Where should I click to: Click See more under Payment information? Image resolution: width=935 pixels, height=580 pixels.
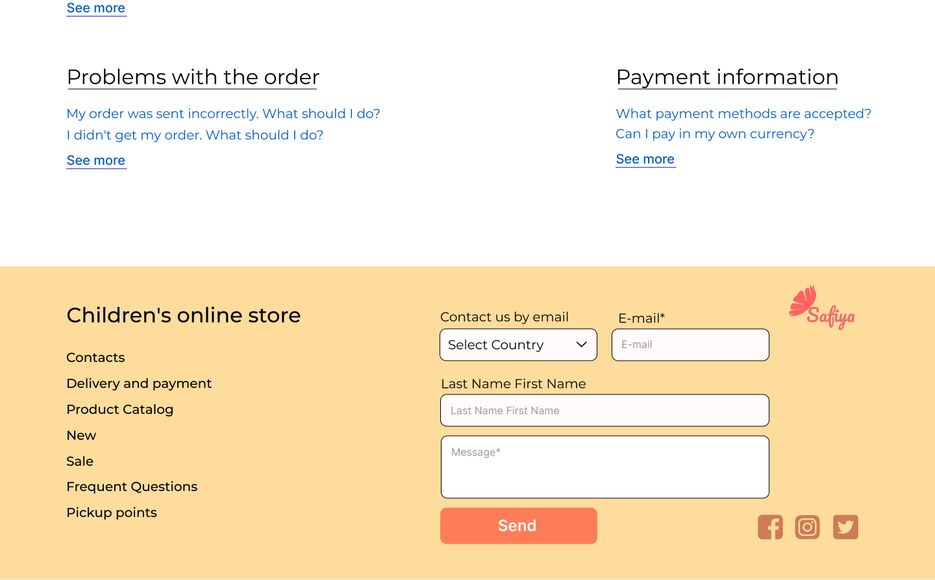[645, 159]
